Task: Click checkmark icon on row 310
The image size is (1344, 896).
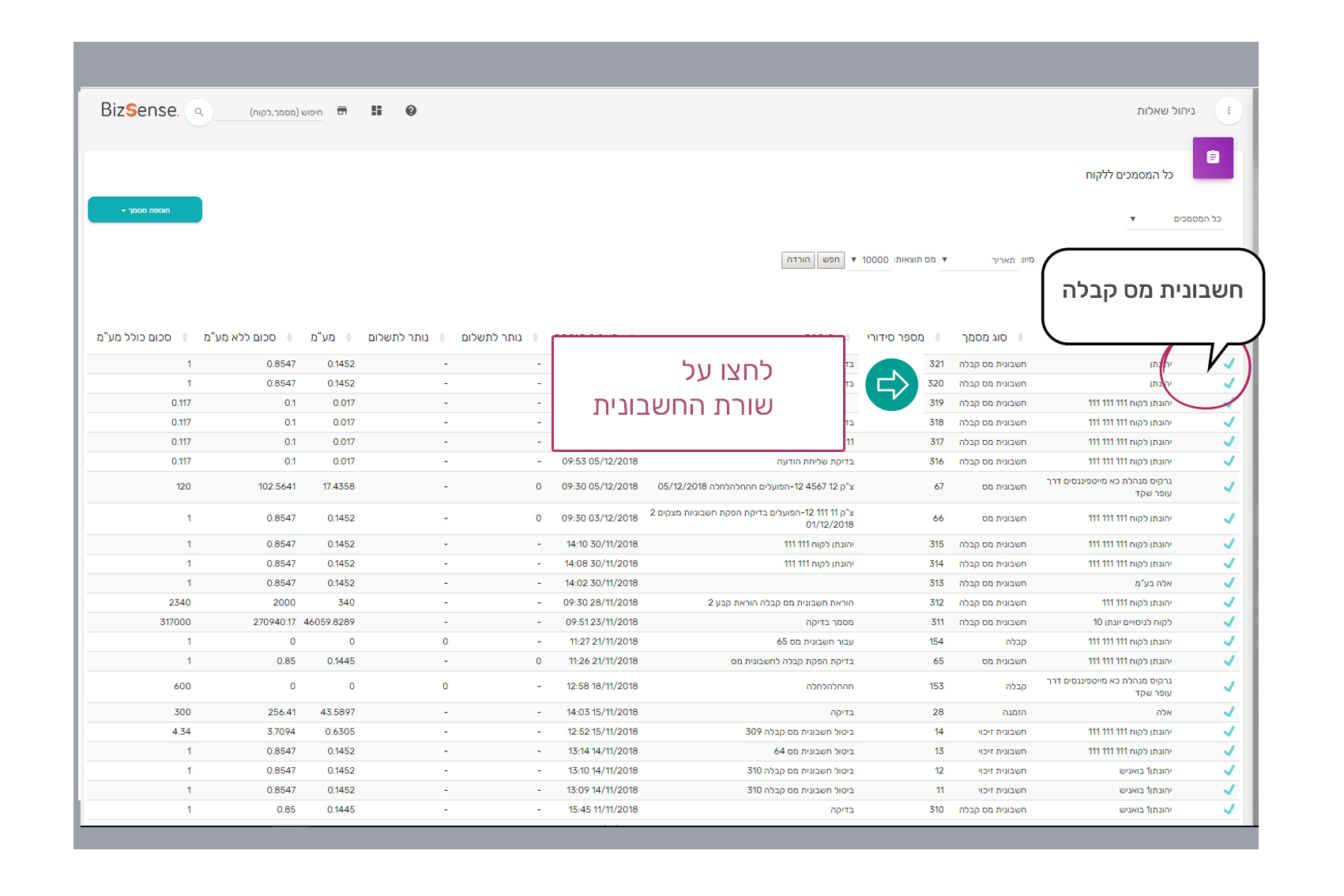Action: point(1229,809)
